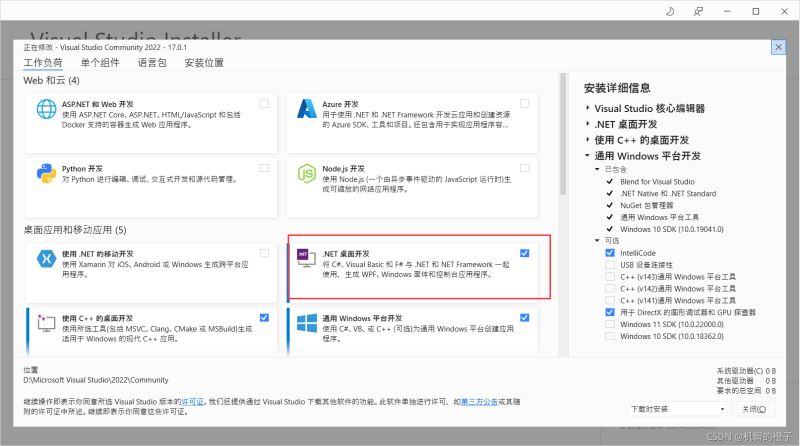Expand 使用 C++ 的桌面开发 in install details
This screenshot has width=800, height=446.
click(x=588, y=140)
